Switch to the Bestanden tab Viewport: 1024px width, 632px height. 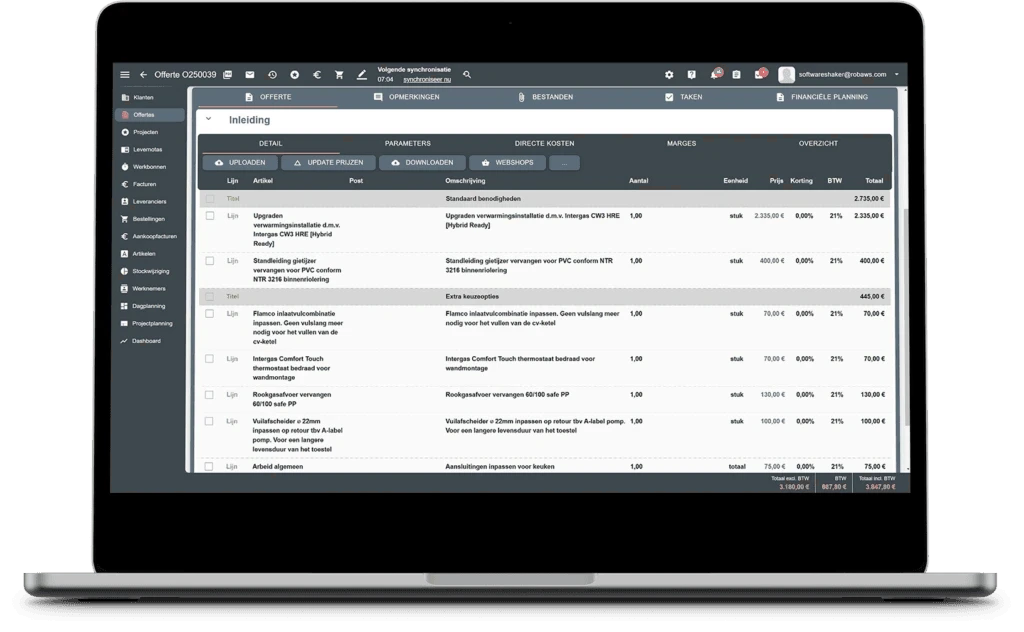coord(545,97)
